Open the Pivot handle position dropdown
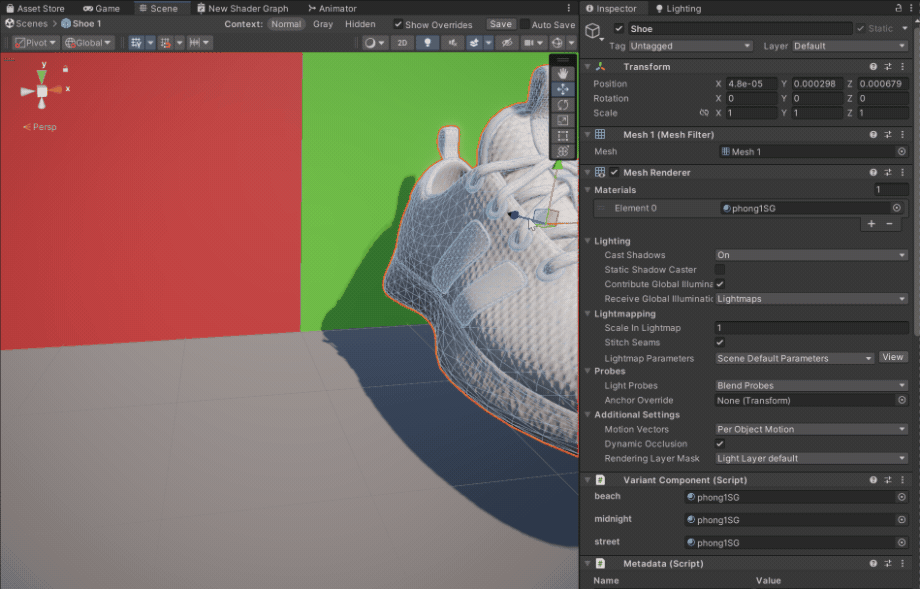Screen dimensions: 920x589 pyautogui.click(x=36, y=43)
